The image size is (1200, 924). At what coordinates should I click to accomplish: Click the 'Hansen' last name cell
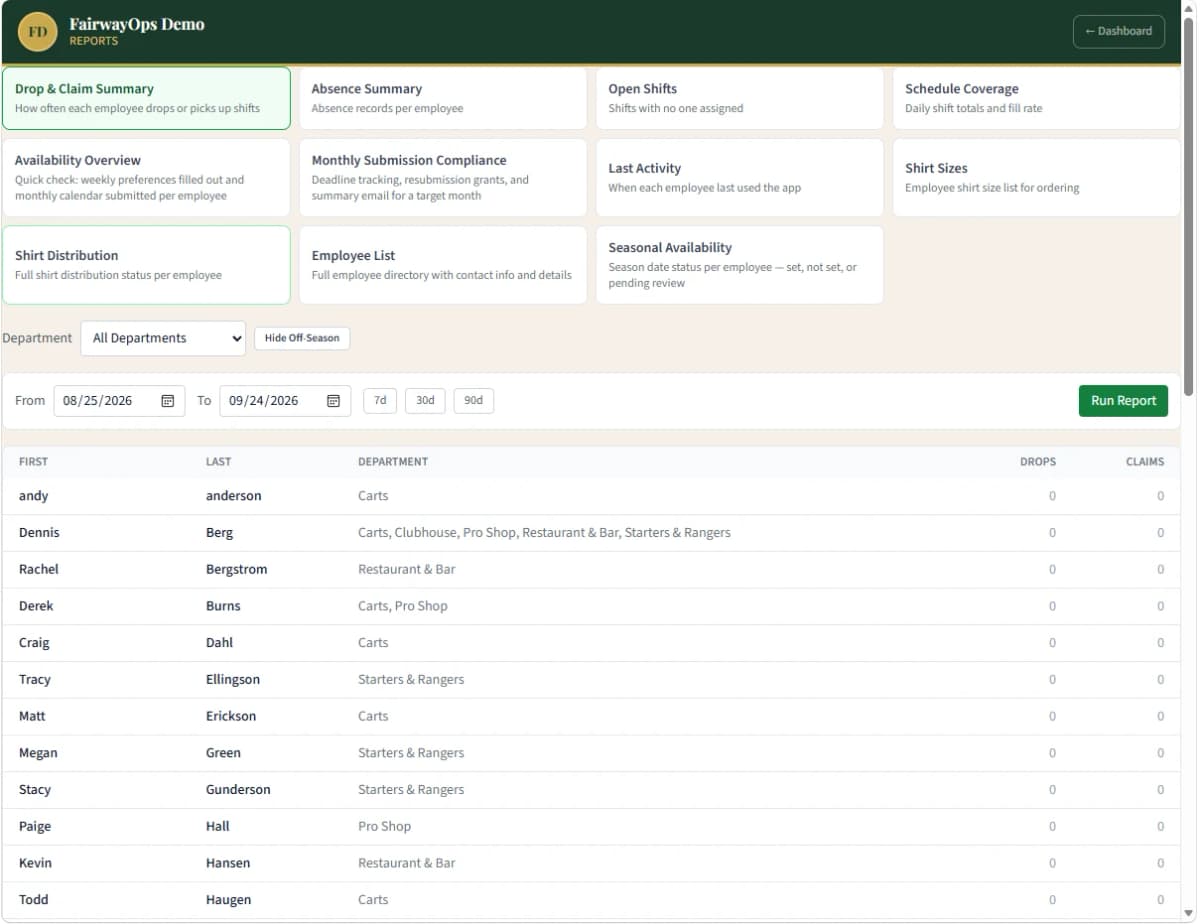click(x=228, y=863)
